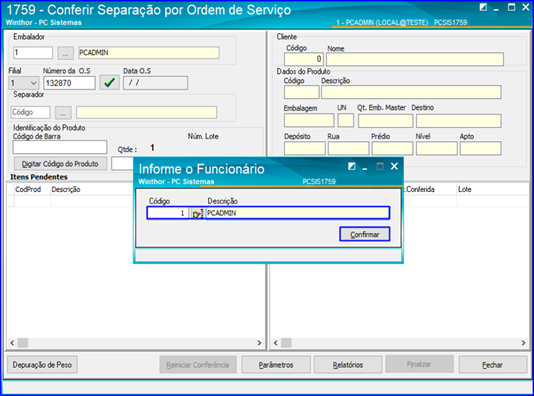Open Depuração de Peso

point(42,365)
